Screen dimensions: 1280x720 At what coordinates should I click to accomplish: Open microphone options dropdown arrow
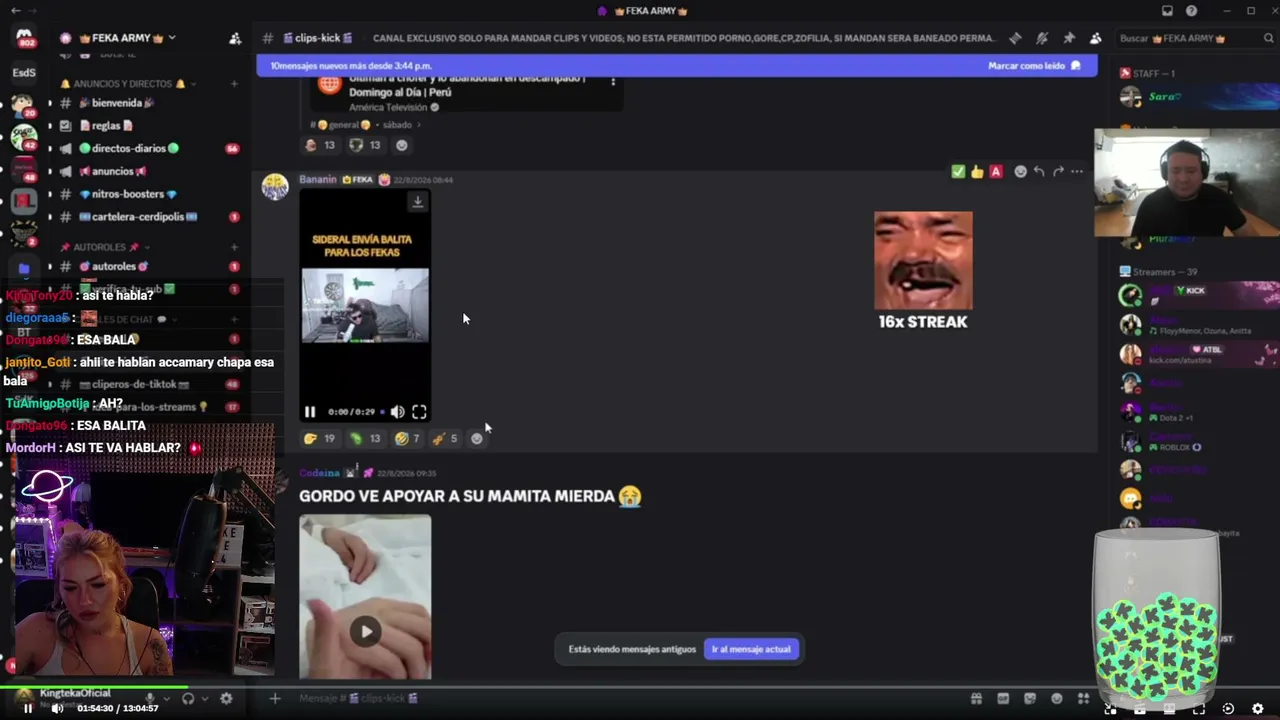[x=167, y=698]
